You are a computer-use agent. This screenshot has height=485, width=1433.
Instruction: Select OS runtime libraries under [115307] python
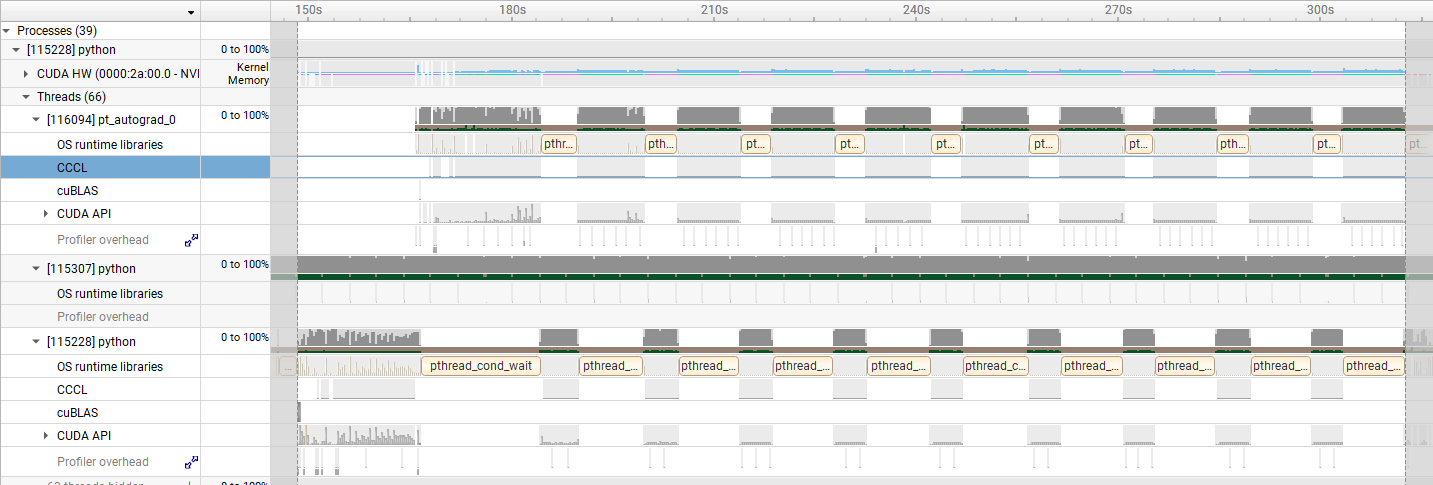[x=109, y=294]
